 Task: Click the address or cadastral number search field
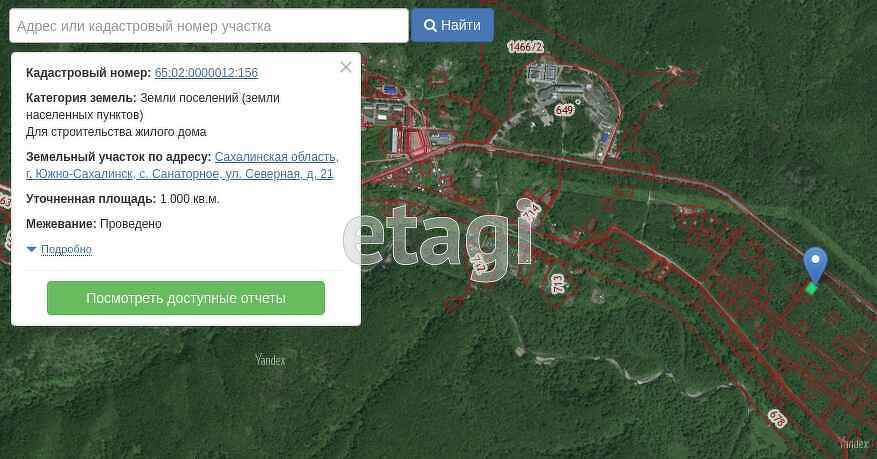click(x=209, y=26)
